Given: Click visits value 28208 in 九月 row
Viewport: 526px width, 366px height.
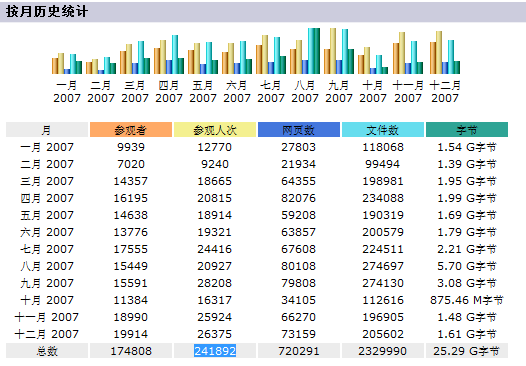Looking at the screenshot, I should pos(215,283).
